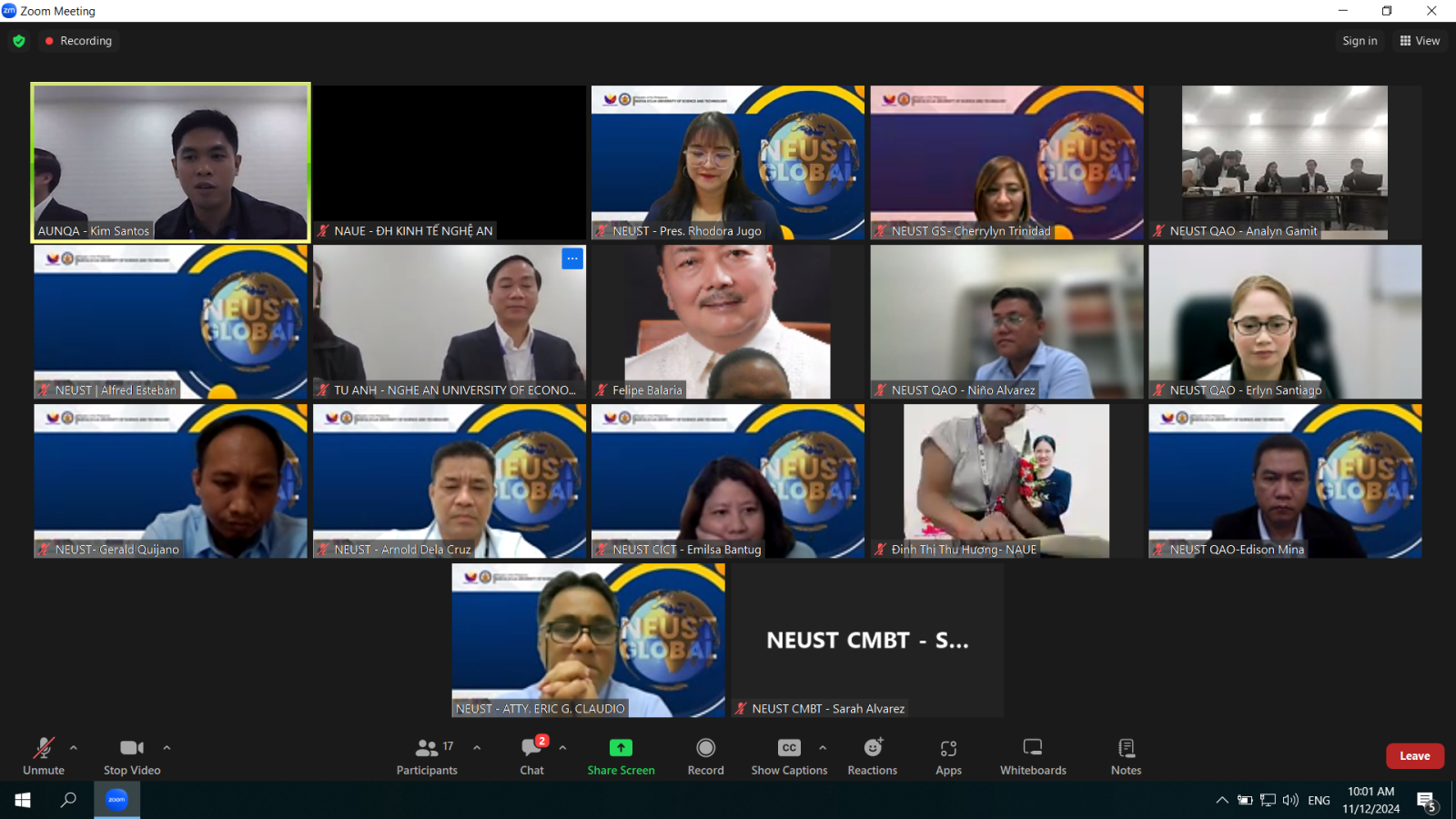Open Whiteboards
Screen dimensions: 1456x819
pos(1033,756)
